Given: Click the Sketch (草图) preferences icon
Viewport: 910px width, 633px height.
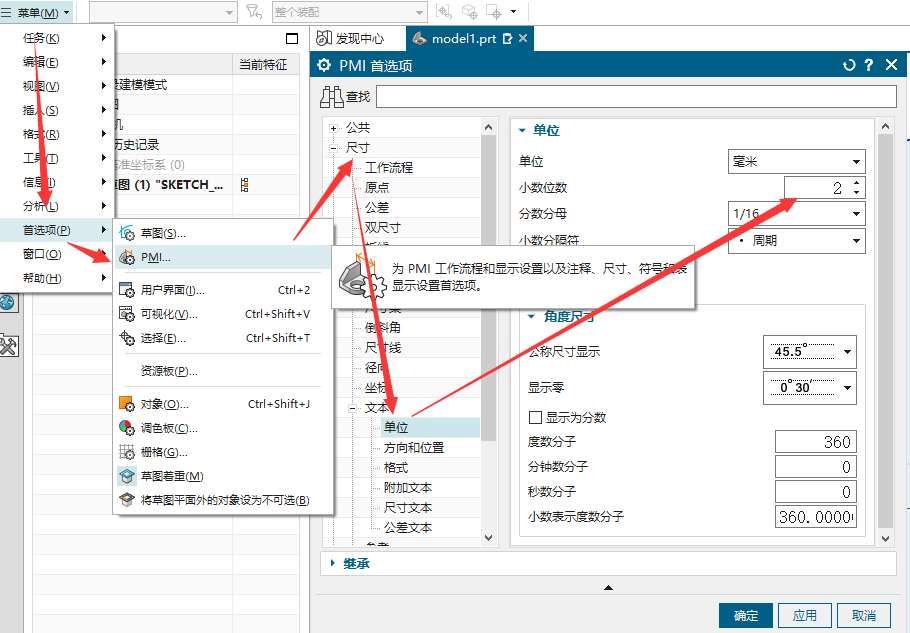Looking at the screenshot, I should [127, 233].
